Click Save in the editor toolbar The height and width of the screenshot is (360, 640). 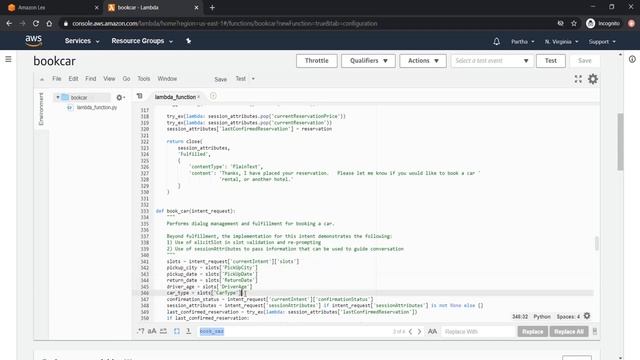220,79
